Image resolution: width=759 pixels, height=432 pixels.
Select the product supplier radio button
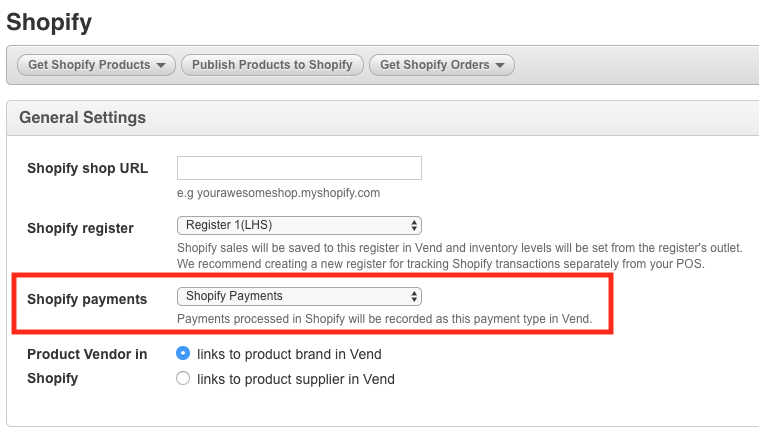coord(183,379)
